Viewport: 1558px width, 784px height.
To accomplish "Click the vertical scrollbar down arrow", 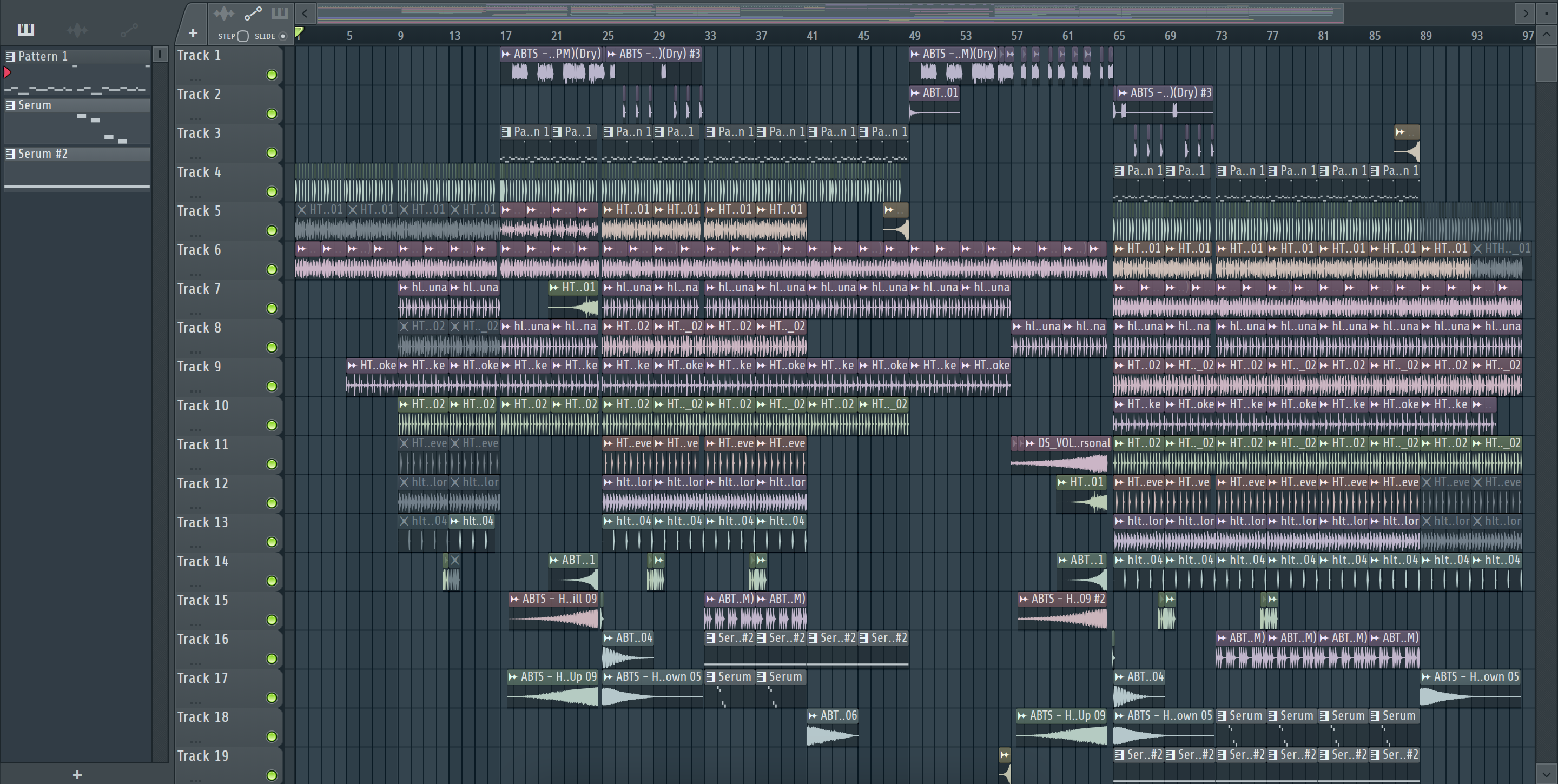I will pos(1547,773).
